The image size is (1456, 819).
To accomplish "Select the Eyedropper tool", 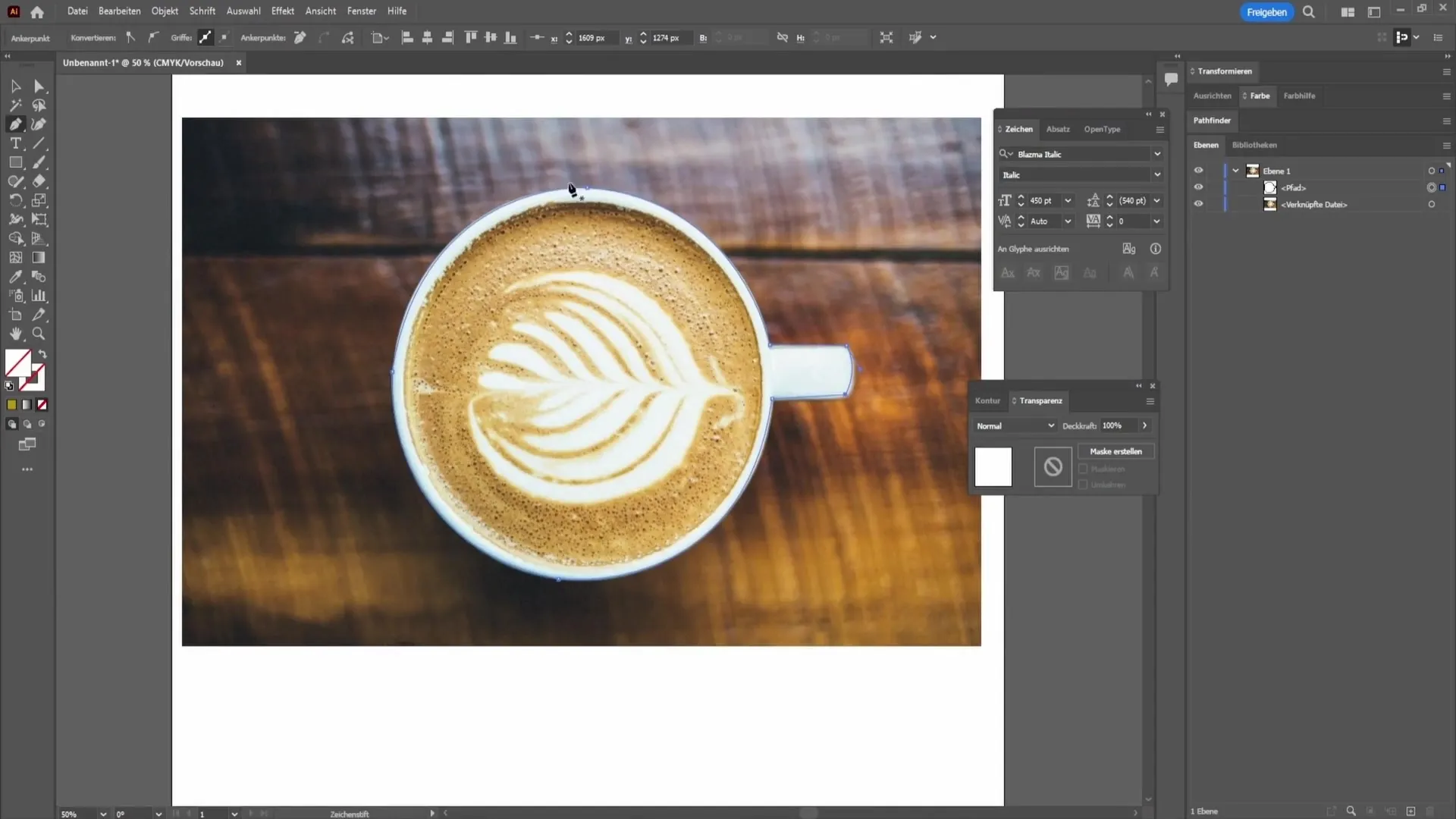I will pyautogui.click(x=15, y=277).
